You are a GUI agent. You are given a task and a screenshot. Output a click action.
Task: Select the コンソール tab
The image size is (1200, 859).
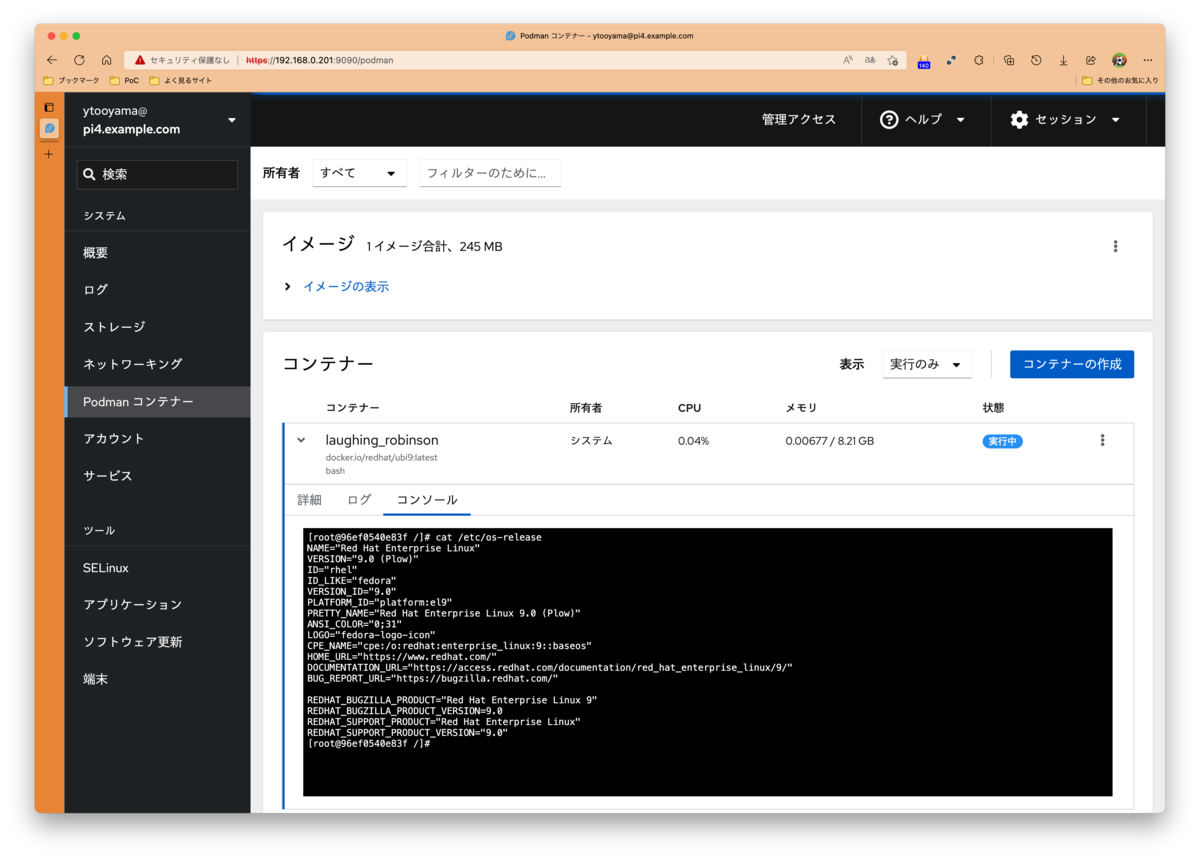[x=427, y=500]
